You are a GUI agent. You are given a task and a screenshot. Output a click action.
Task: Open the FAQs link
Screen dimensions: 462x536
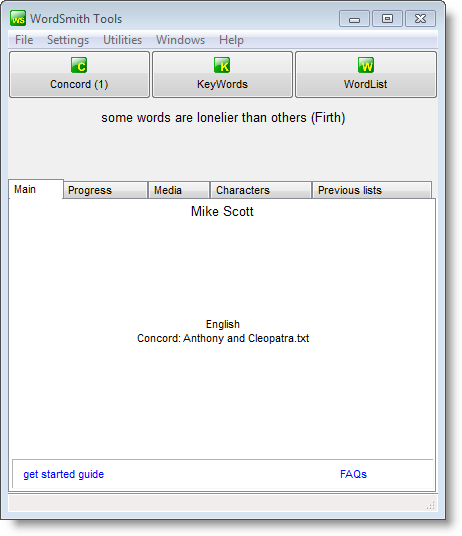coord(353,474)
